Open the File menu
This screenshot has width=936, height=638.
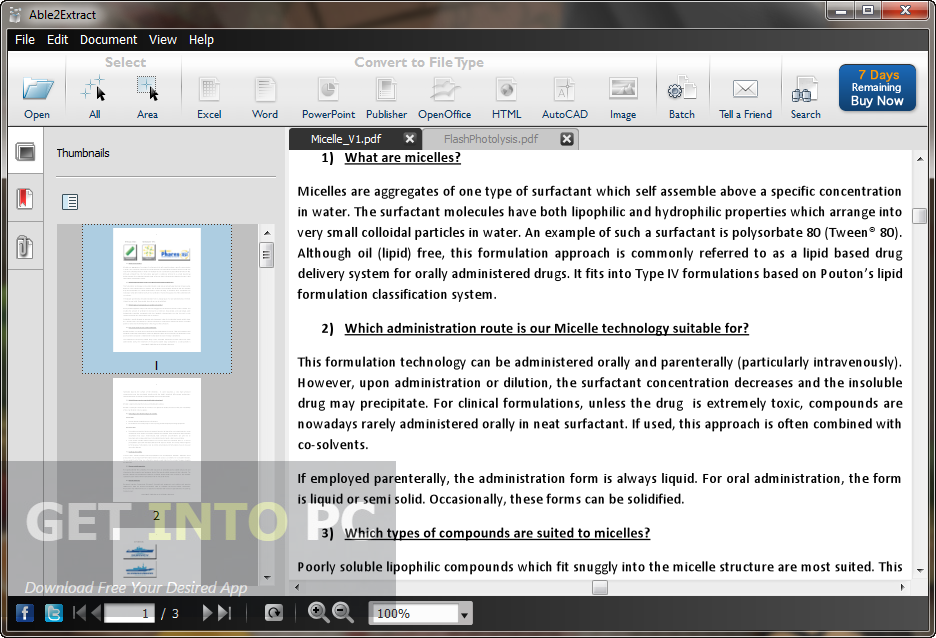pyautogui.click(x=25, y=39)
